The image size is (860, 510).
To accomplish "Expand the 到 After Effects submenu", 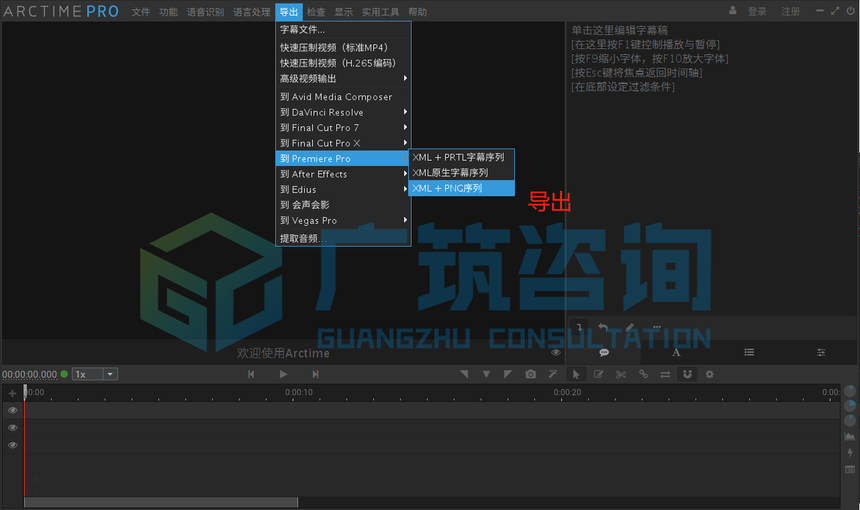I will [343, 174].
